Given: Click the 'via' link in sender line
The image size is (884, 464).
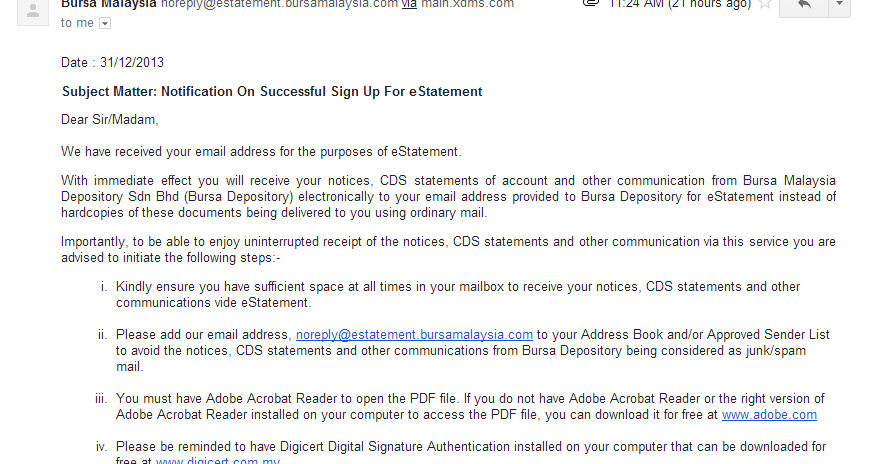Looking at the screenshot, I should pyautogui.click(x=409, y=5).
